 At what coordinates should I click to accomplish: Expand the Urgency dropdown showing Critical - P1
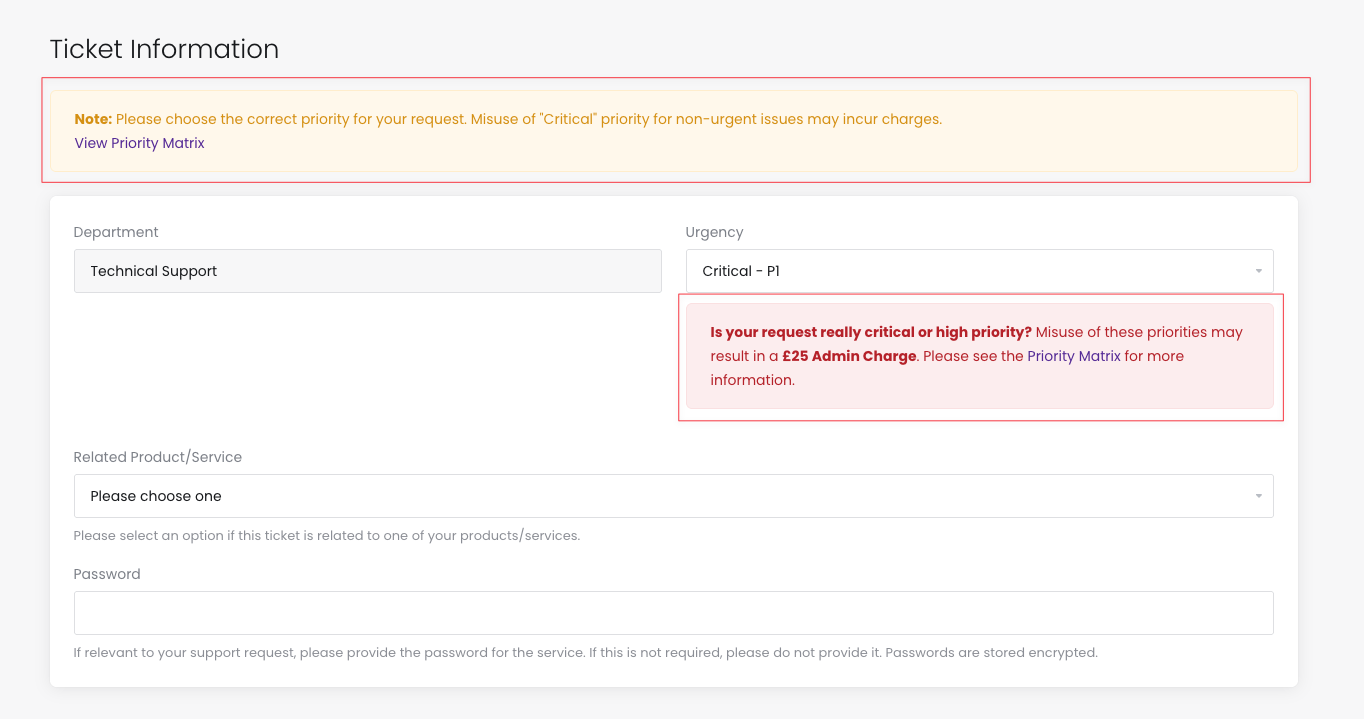(x=979, y=271)
